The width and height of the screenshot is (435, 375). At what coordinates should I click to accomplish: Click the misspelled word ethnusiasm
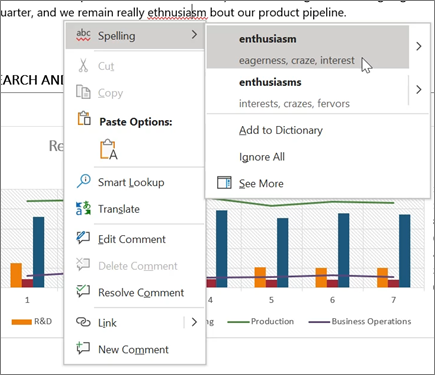pos(177,13)
